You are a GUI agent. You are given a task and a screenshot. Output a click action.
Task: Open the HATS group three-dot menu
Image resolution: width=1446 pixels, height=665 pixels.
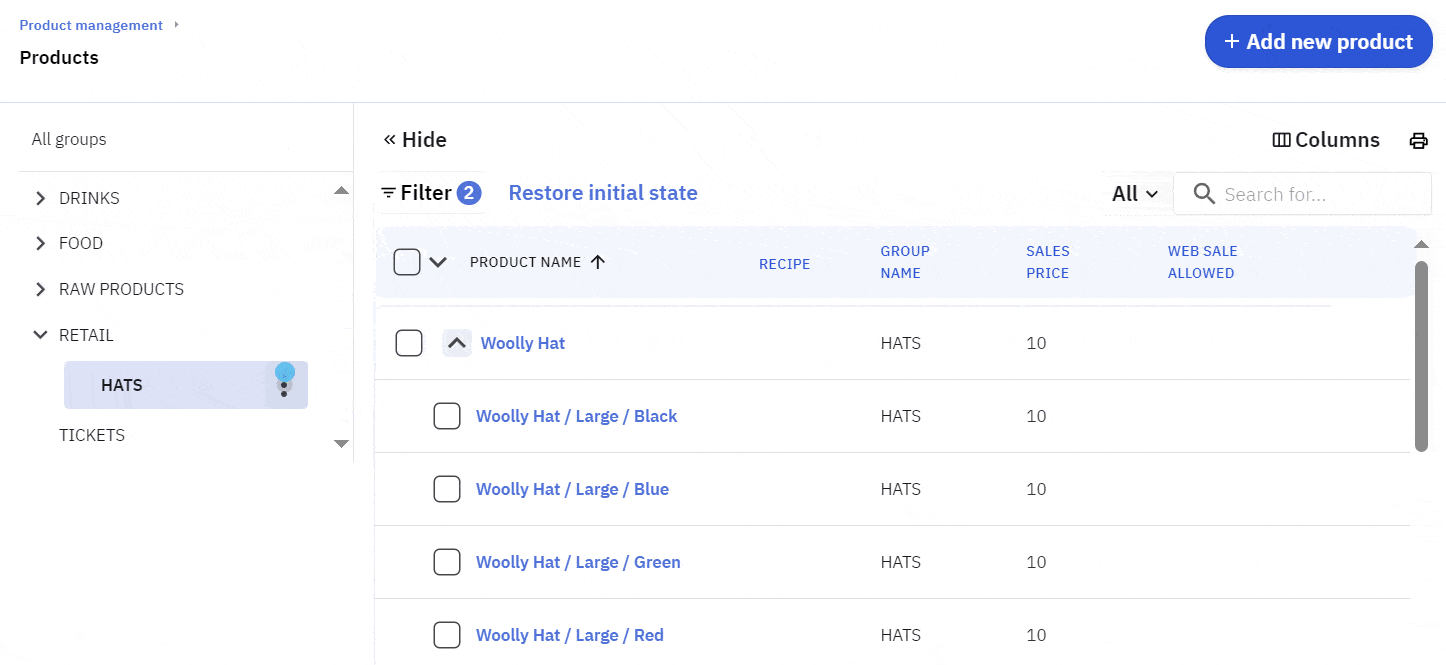click(284, 386)
